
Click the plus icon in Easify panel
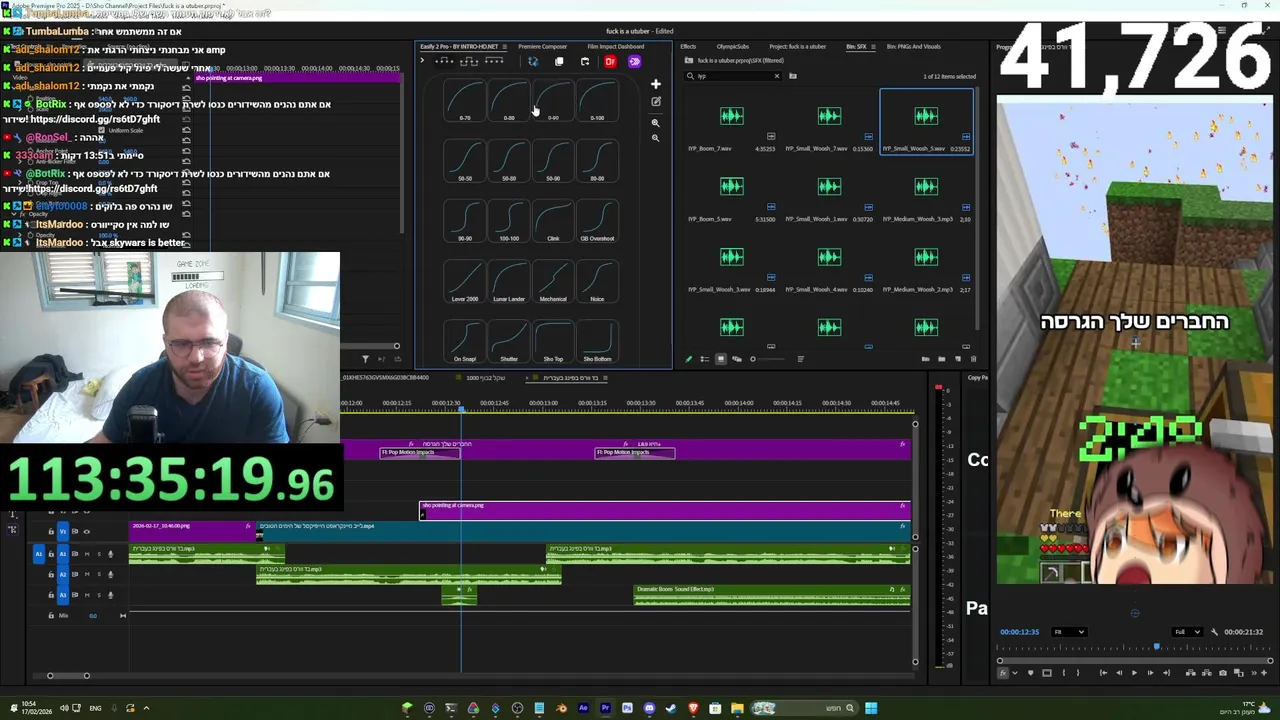656,84
